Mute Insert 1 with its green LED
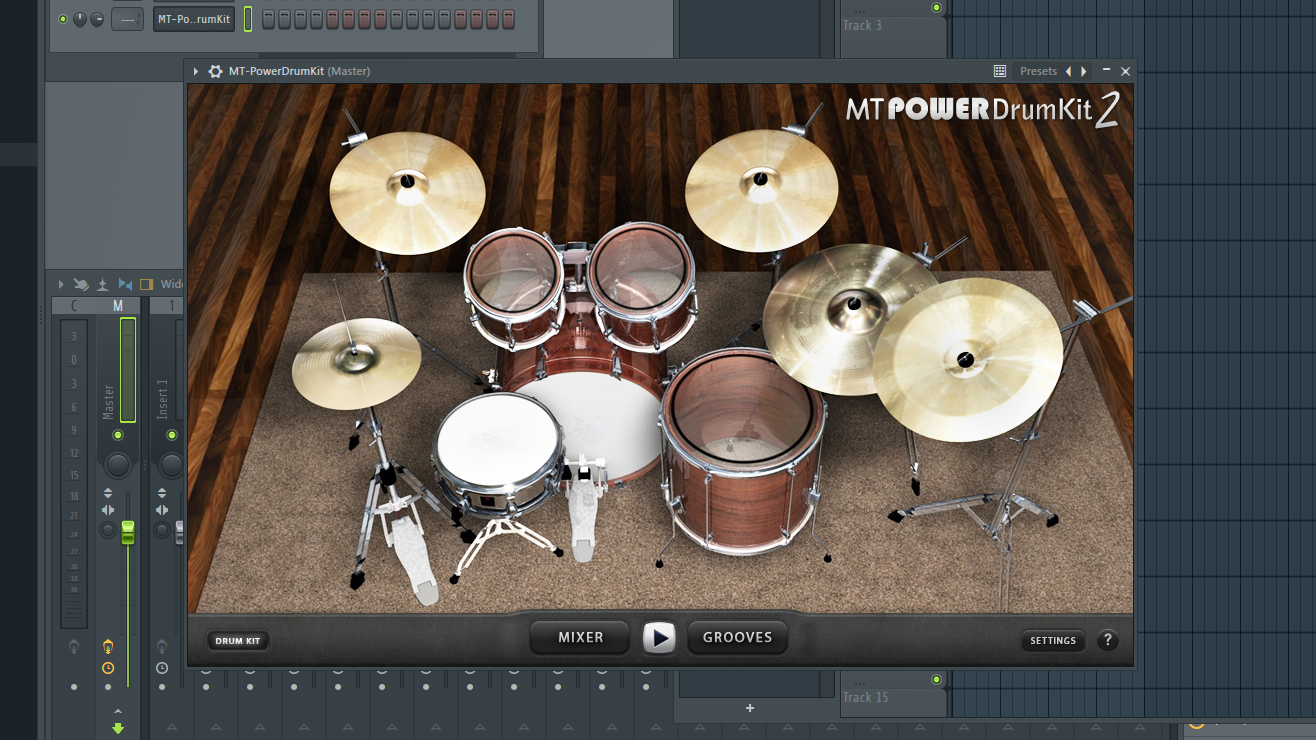This screenshot has width=1316, height=740. tap(172, 435)
